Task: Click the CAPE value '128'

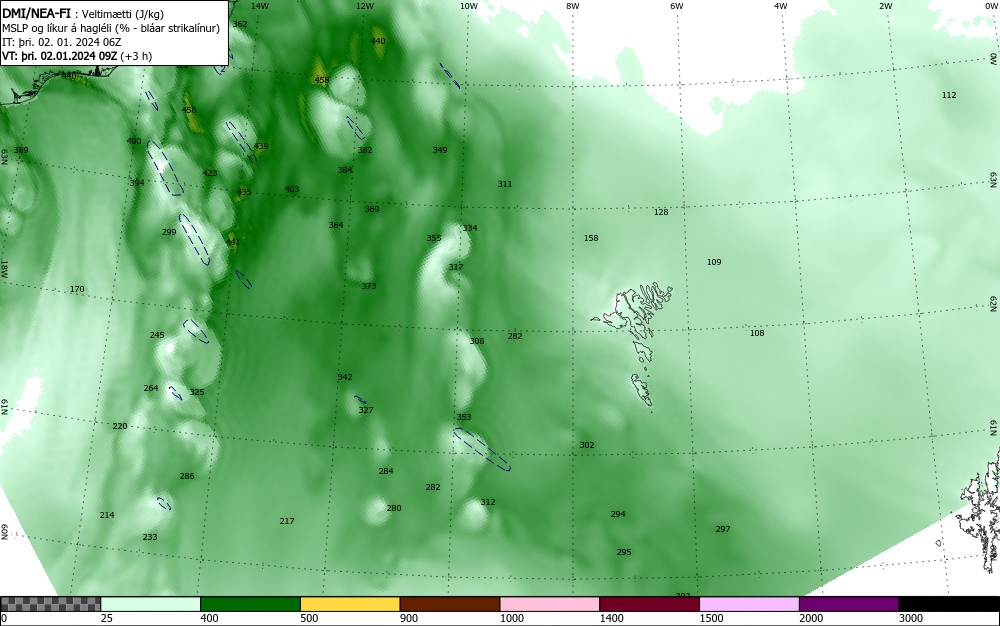Action: pos(661,212)
